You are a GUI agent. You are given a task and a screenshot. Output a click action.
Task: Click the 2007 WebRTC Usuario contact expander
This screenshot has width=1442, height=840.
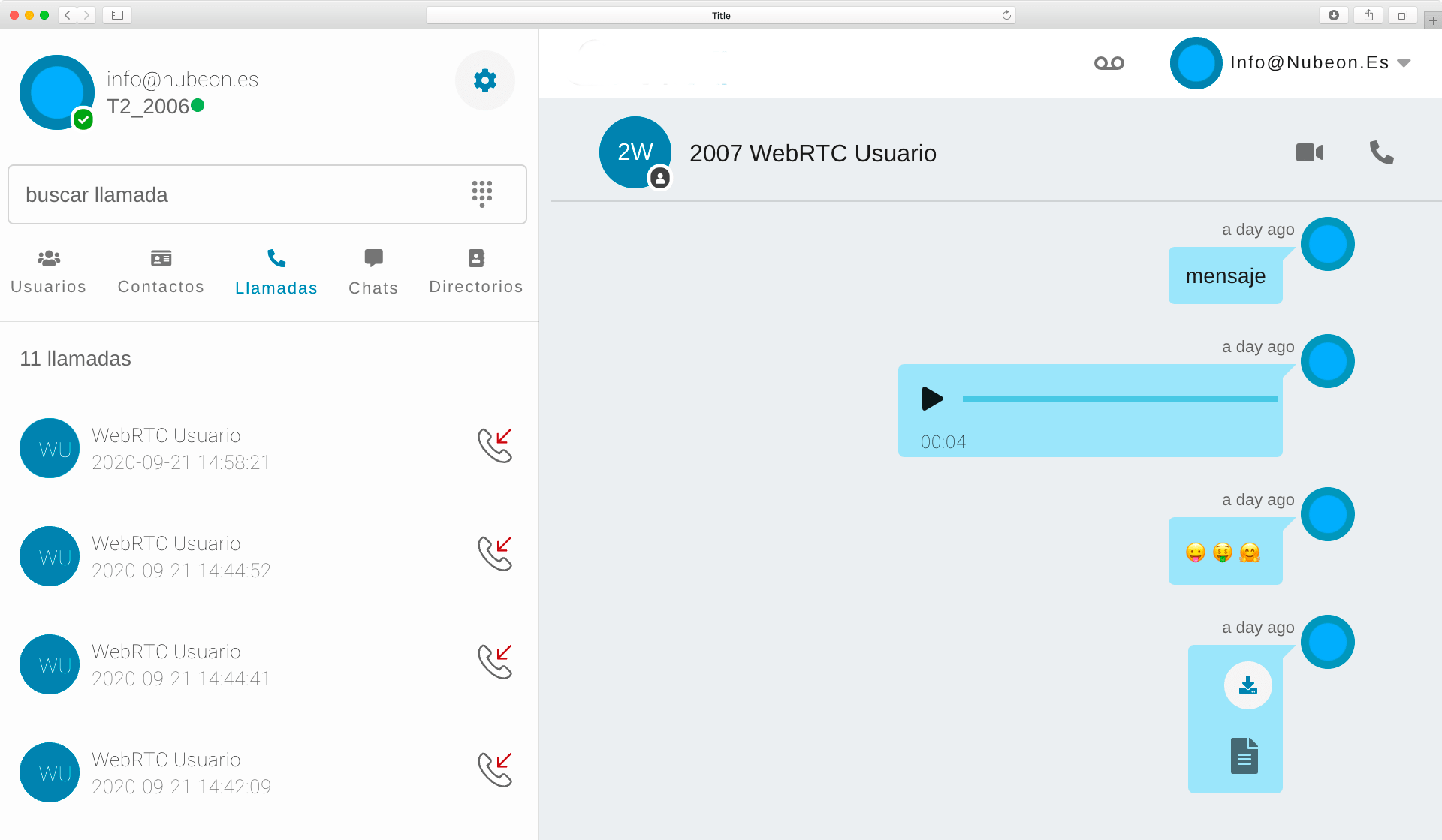click(813, 153)
